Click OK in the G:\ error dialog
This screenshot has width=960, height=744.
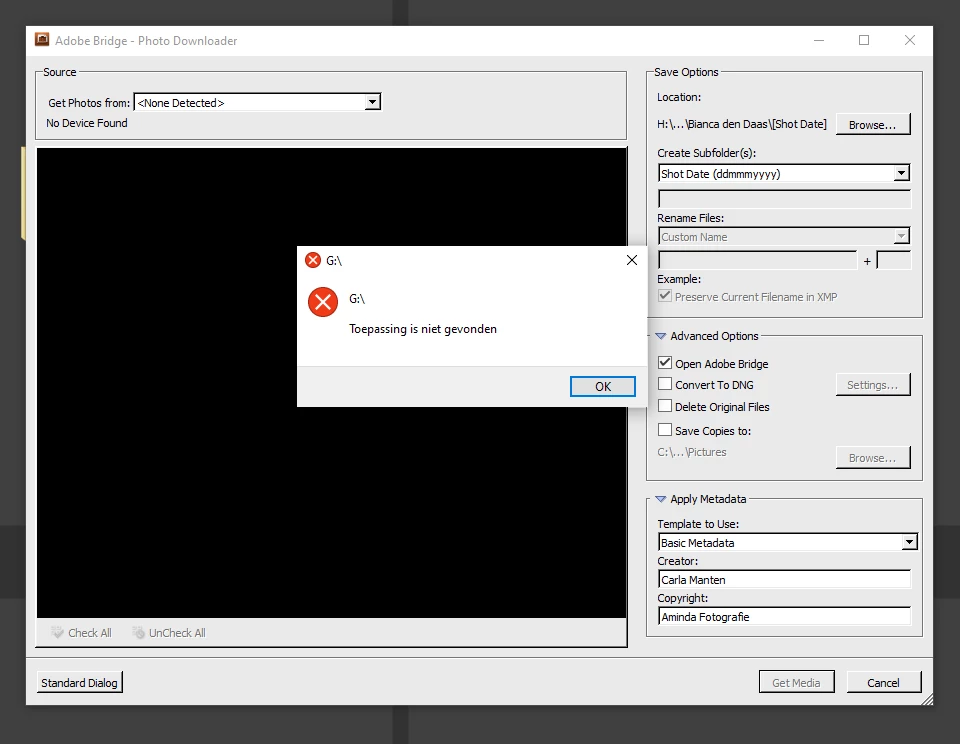point(602,386)
